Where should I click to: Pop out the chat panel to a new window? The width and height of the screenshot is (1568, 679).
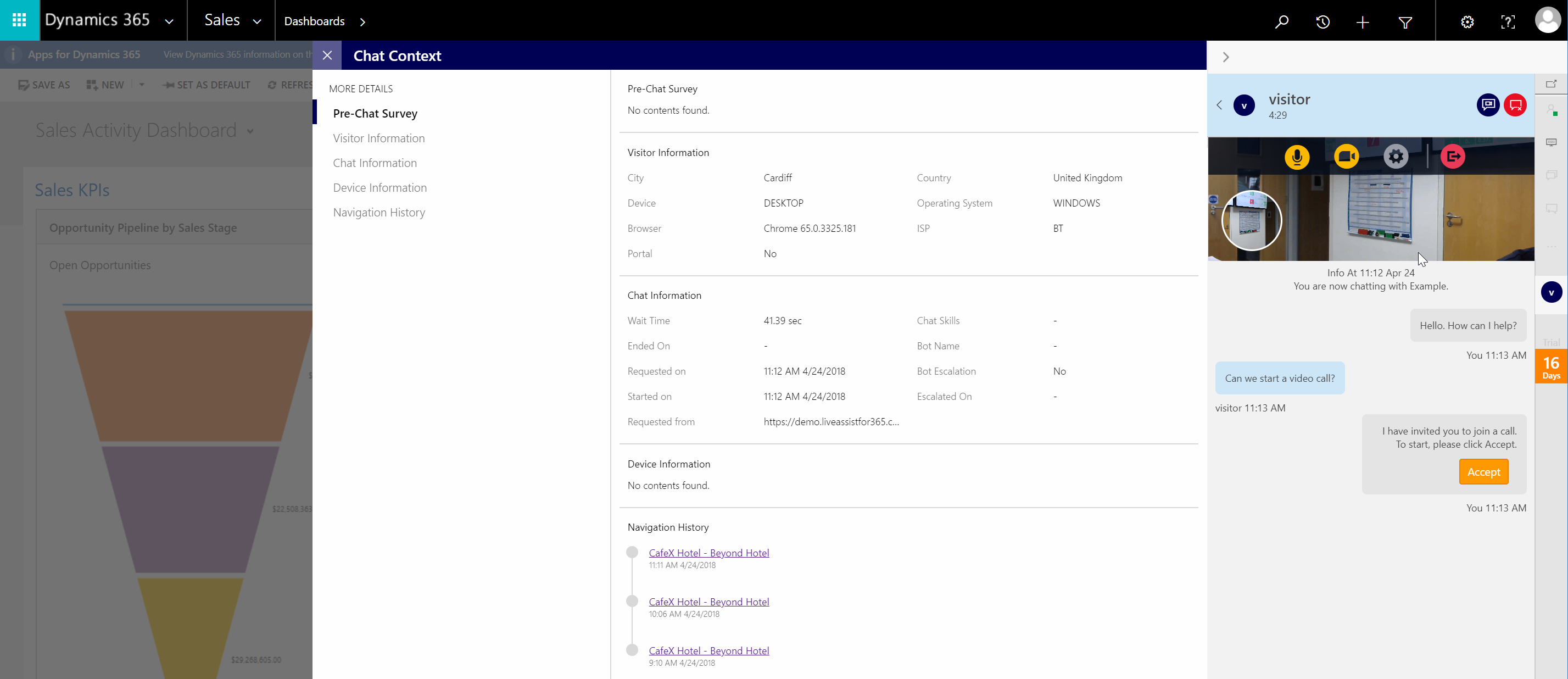click(1551, 84)
